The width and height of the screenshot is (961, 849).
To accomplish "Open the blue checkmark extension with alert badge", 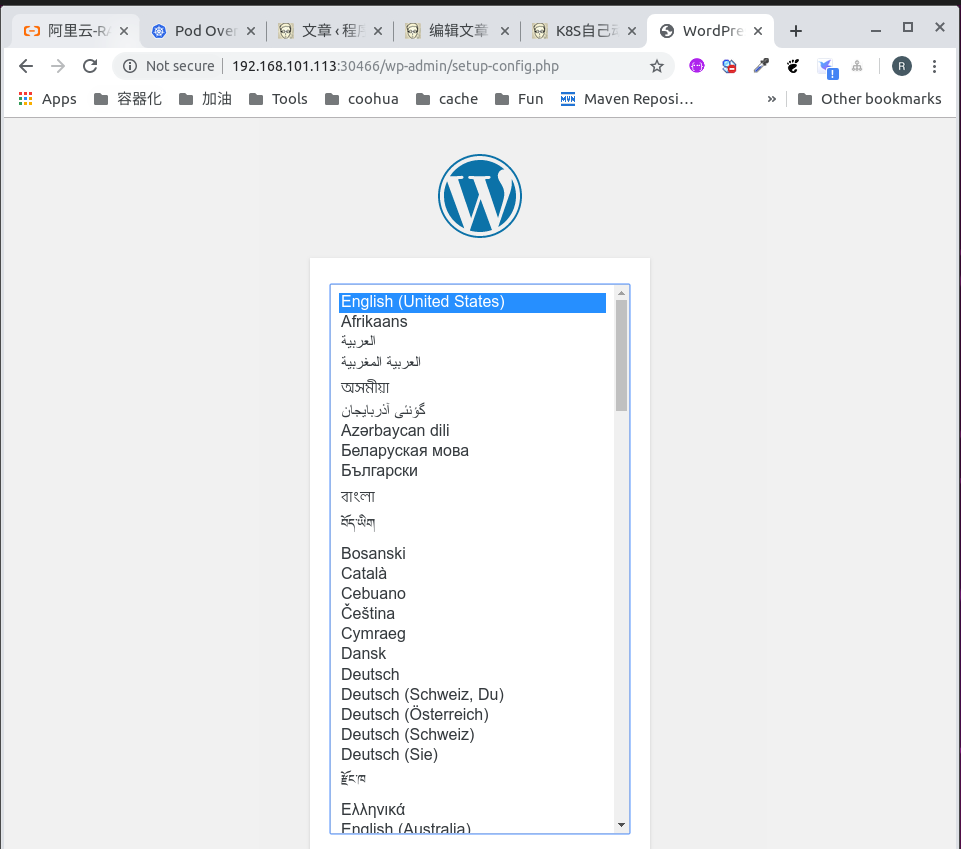I will click(827, 67).
